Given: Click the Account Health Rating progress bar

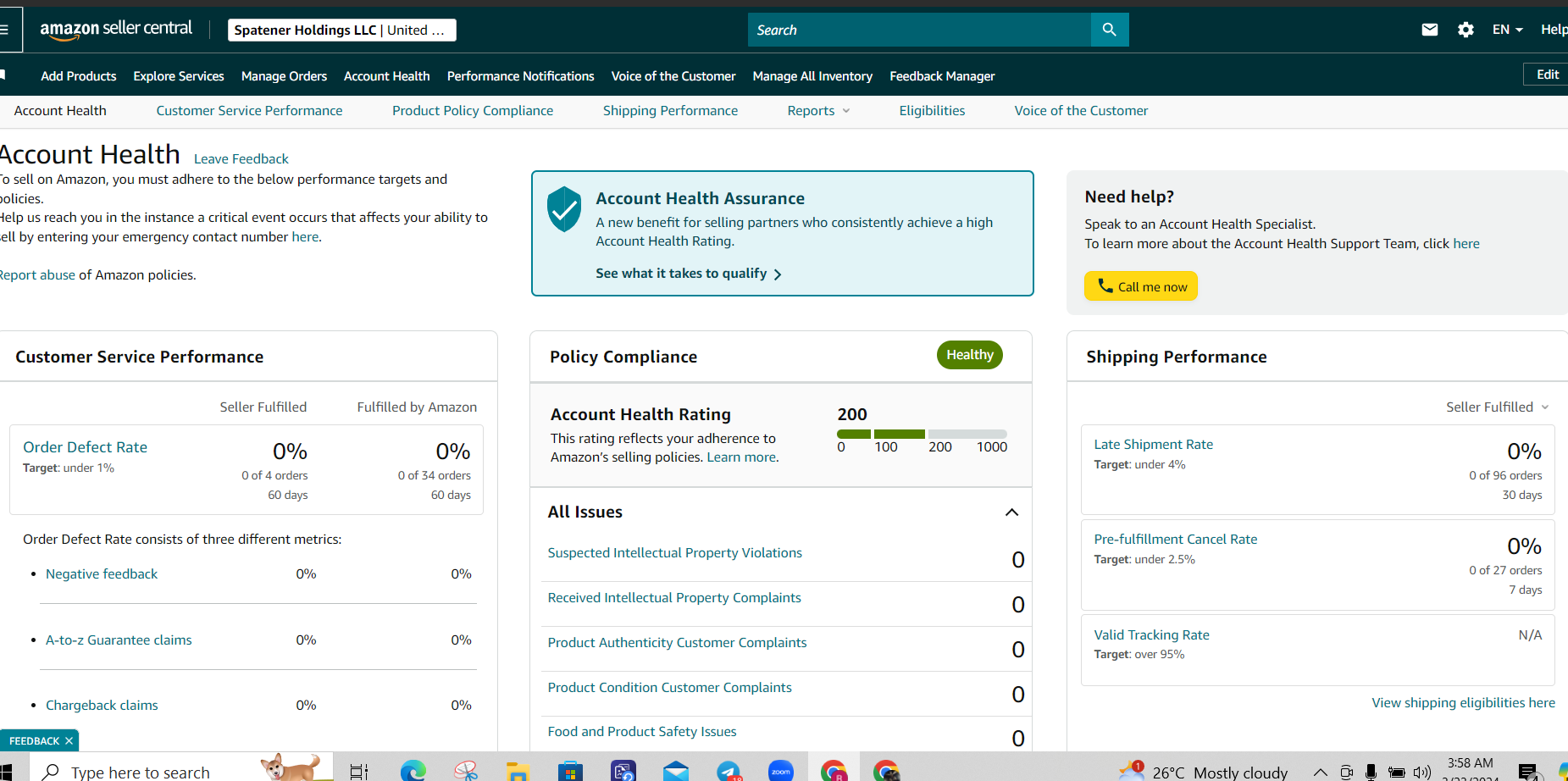Looking at the screenshot, I should point(923,434).
